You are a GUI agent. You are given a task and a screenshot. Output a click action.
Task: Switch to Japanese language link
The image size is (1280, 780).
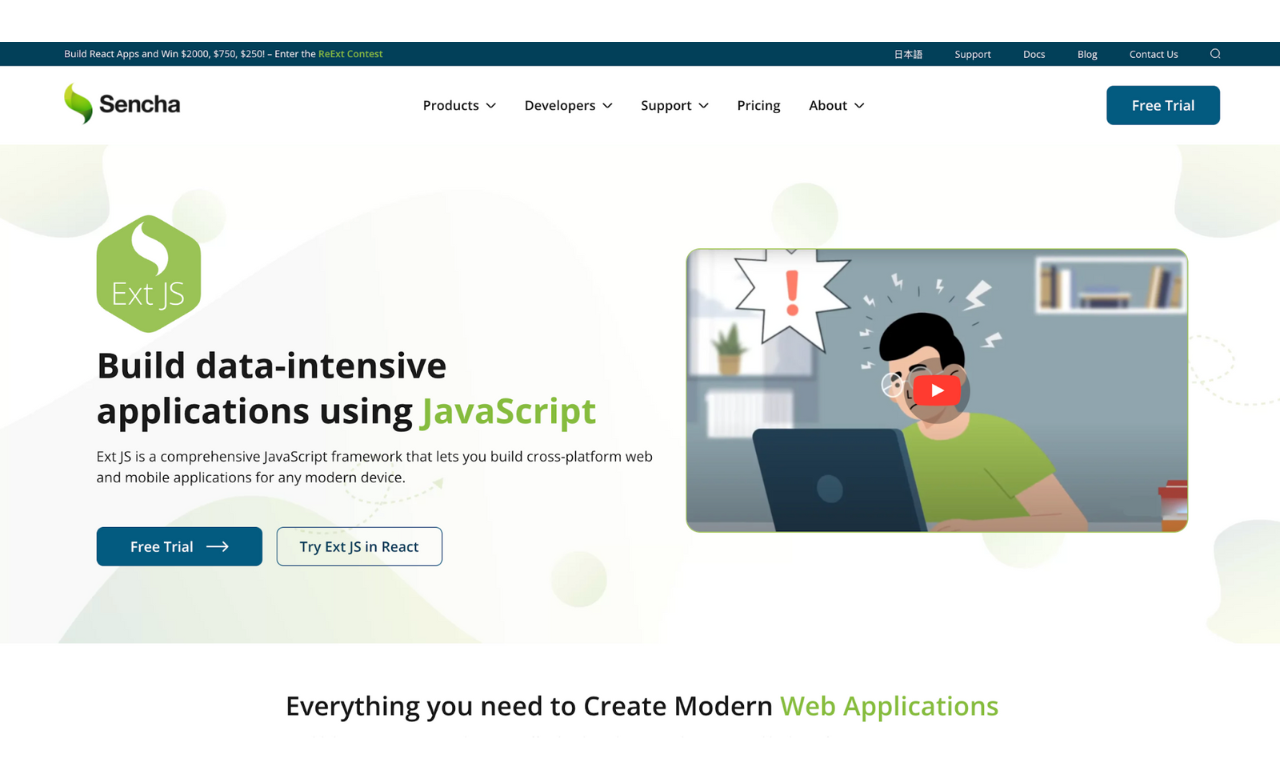click(x=908, y=54)
